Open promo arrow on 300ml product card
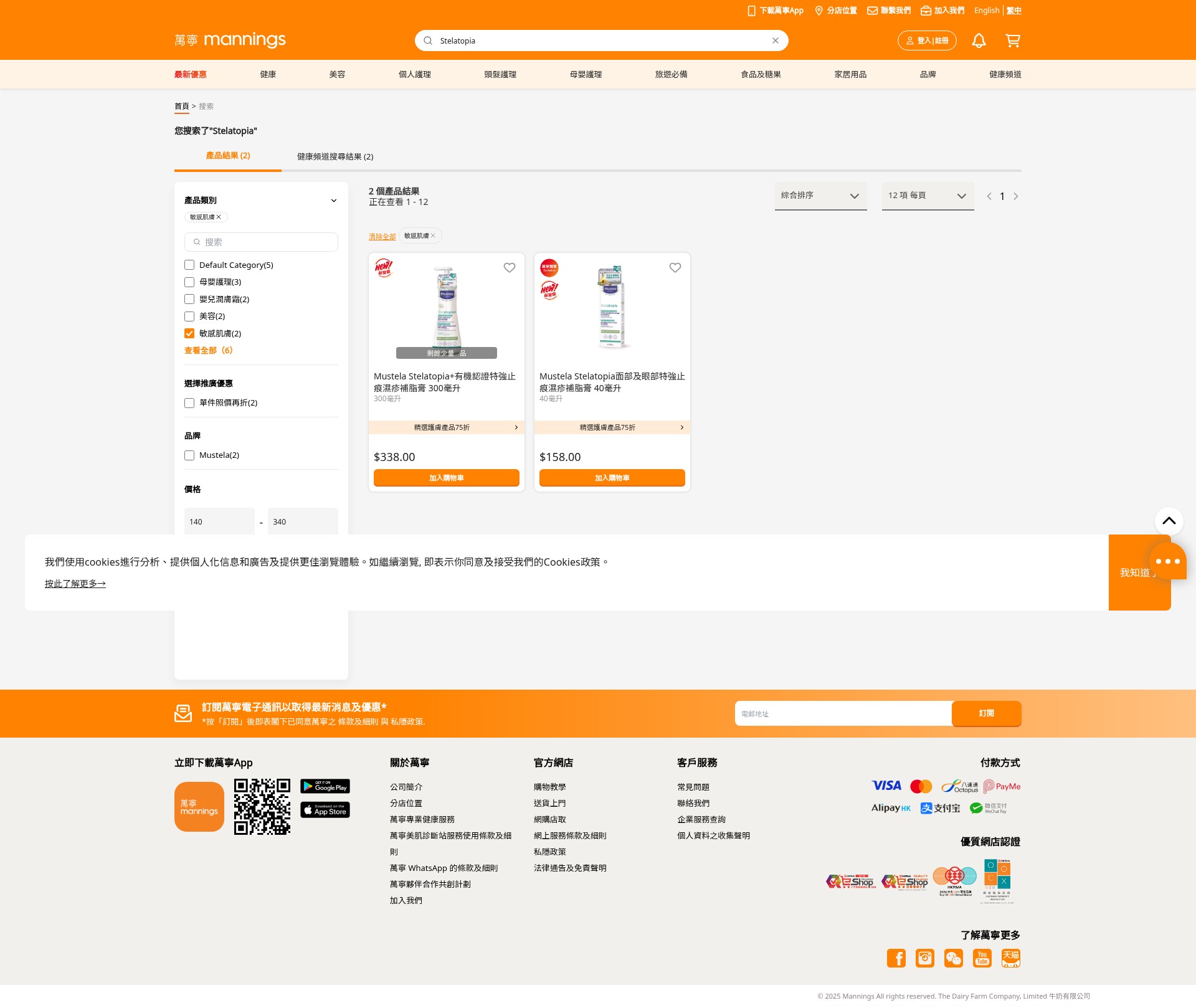1196x1008 pixels. (516, 427)
